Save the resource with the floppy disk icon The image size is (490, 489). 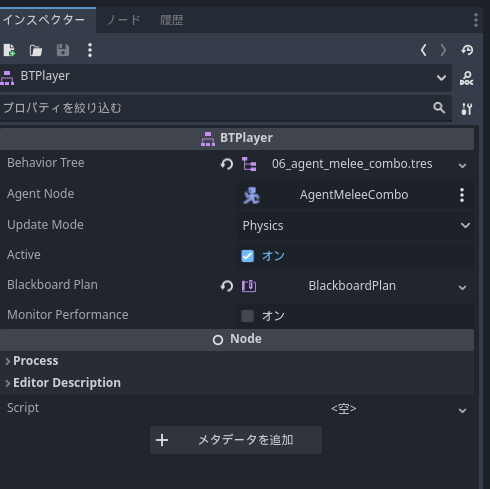[x=63, y=50]
